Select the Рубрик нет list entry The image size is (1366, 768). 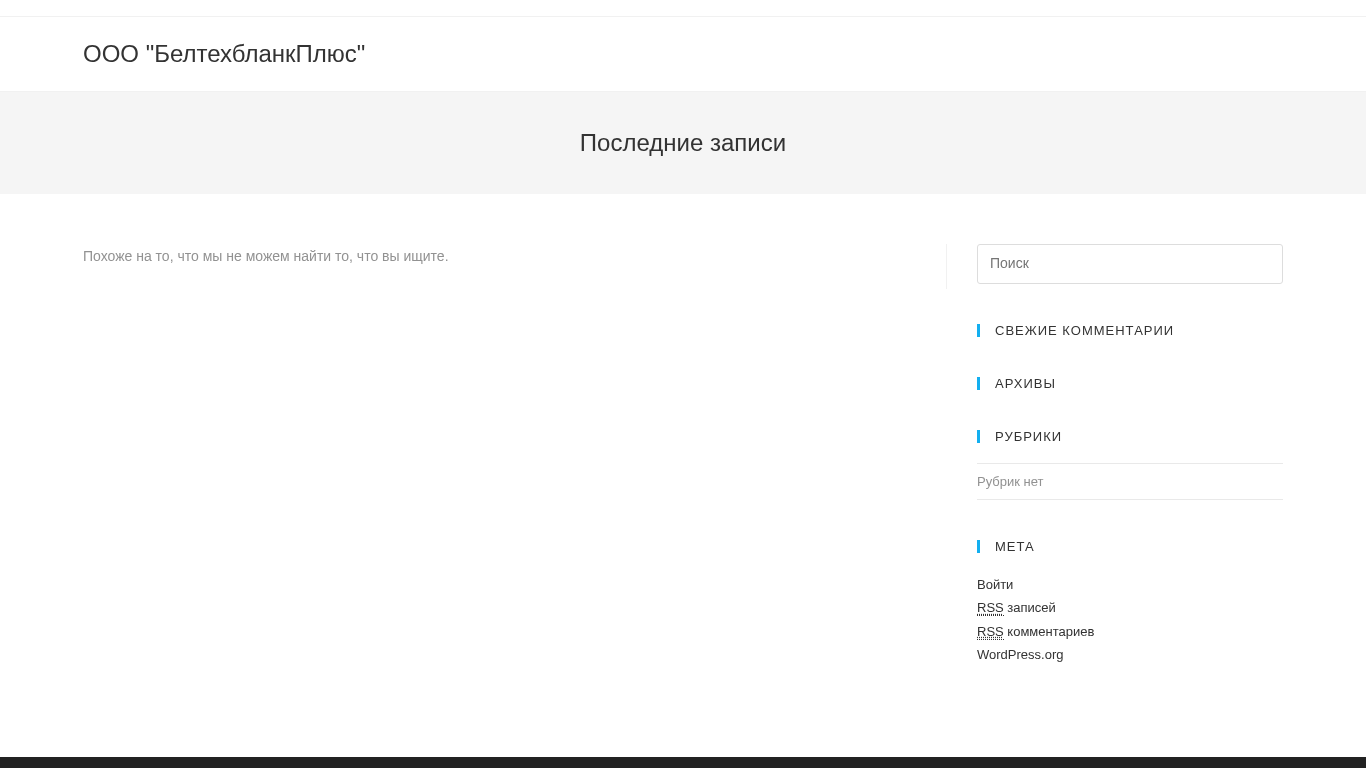[x=1010, y=482]
